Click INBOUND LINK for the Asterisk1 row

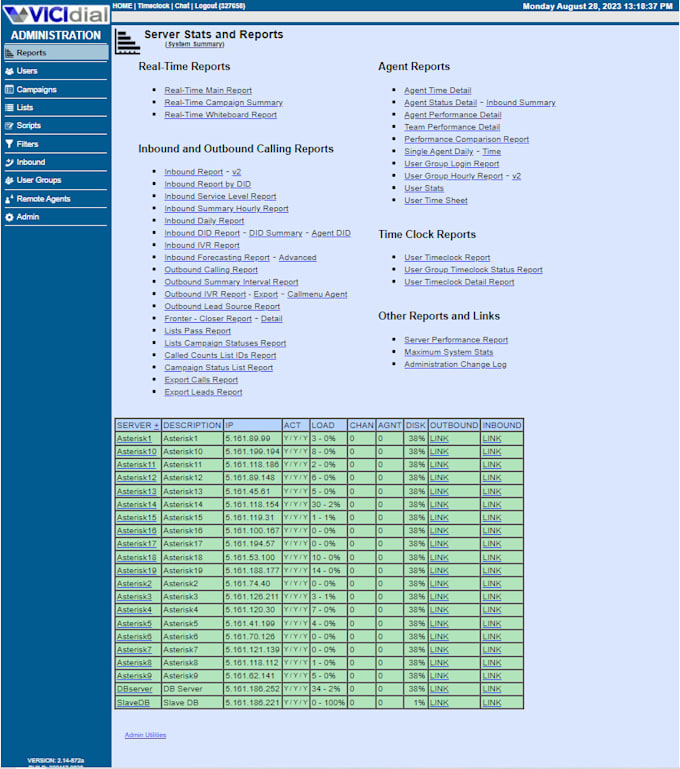coord(492,438)
